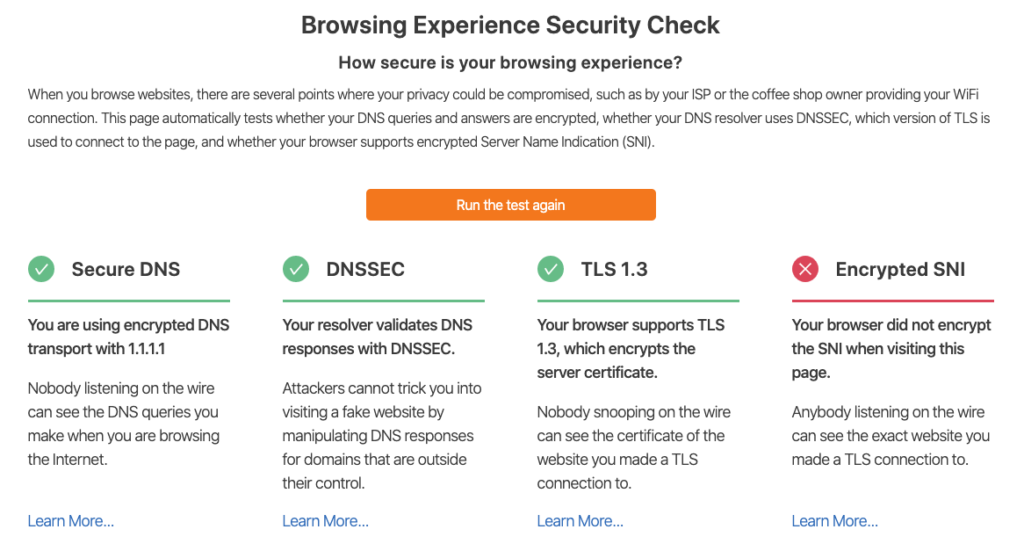
Task: Click the text 'You are using encrypted DNS transport'
Action: 129,337
